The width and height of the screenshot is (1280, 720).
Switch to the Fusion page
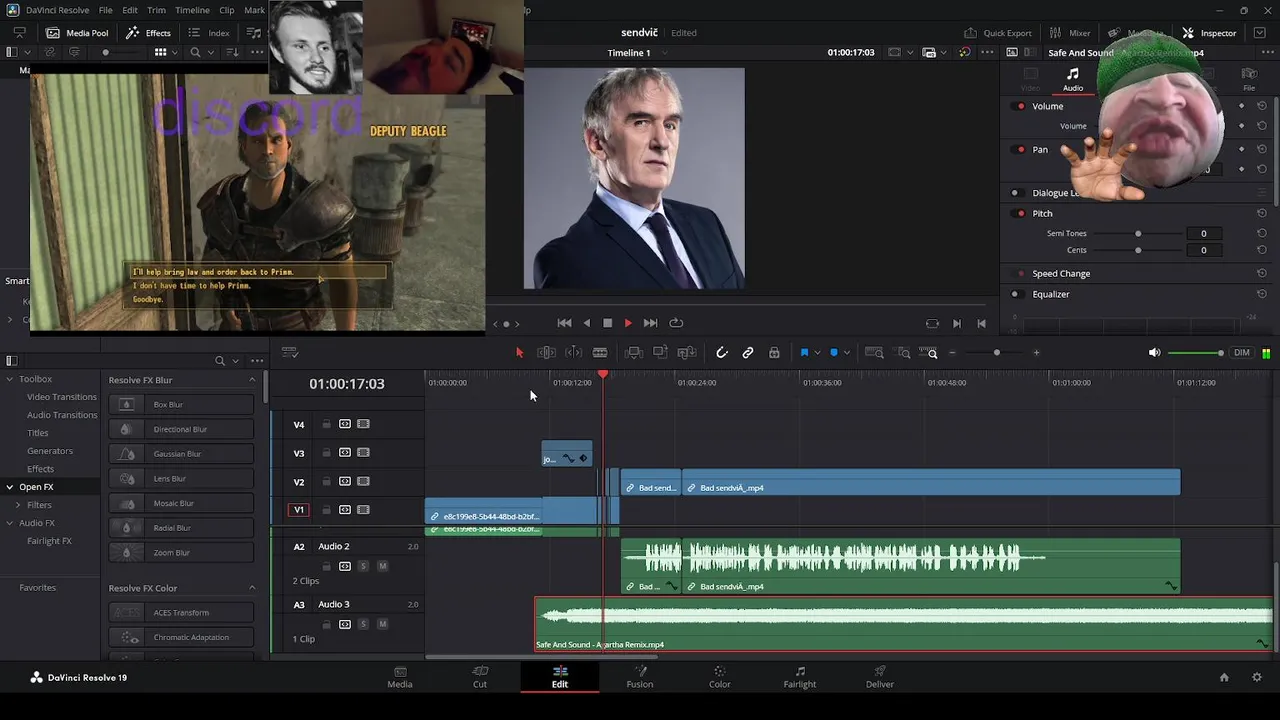pos(640,677)
